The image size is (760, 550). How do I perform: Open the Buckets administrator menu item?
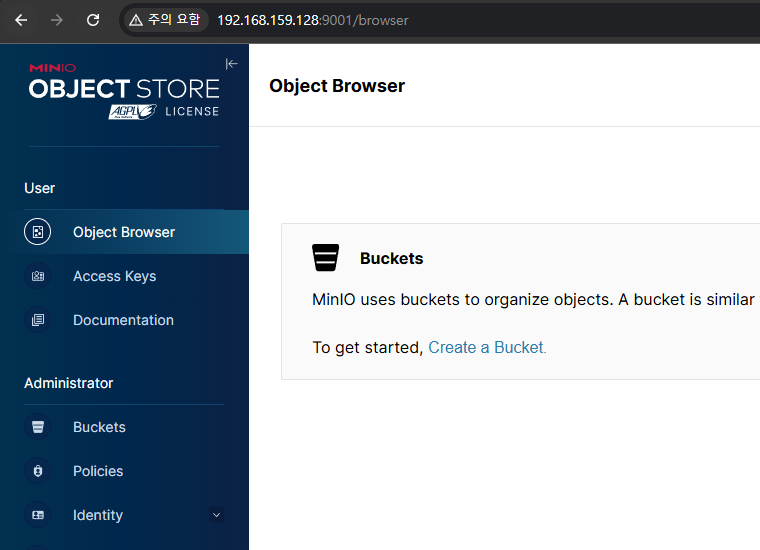[x=124, y=427]
